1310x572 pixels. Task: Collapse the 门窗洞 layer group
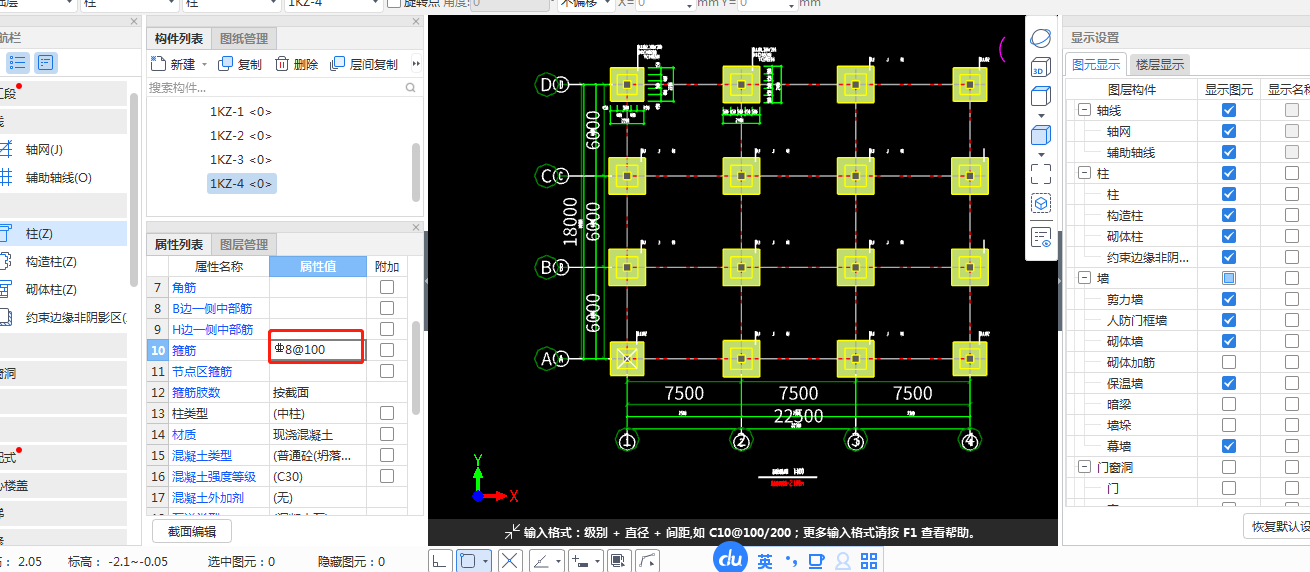click(1084, 467)
